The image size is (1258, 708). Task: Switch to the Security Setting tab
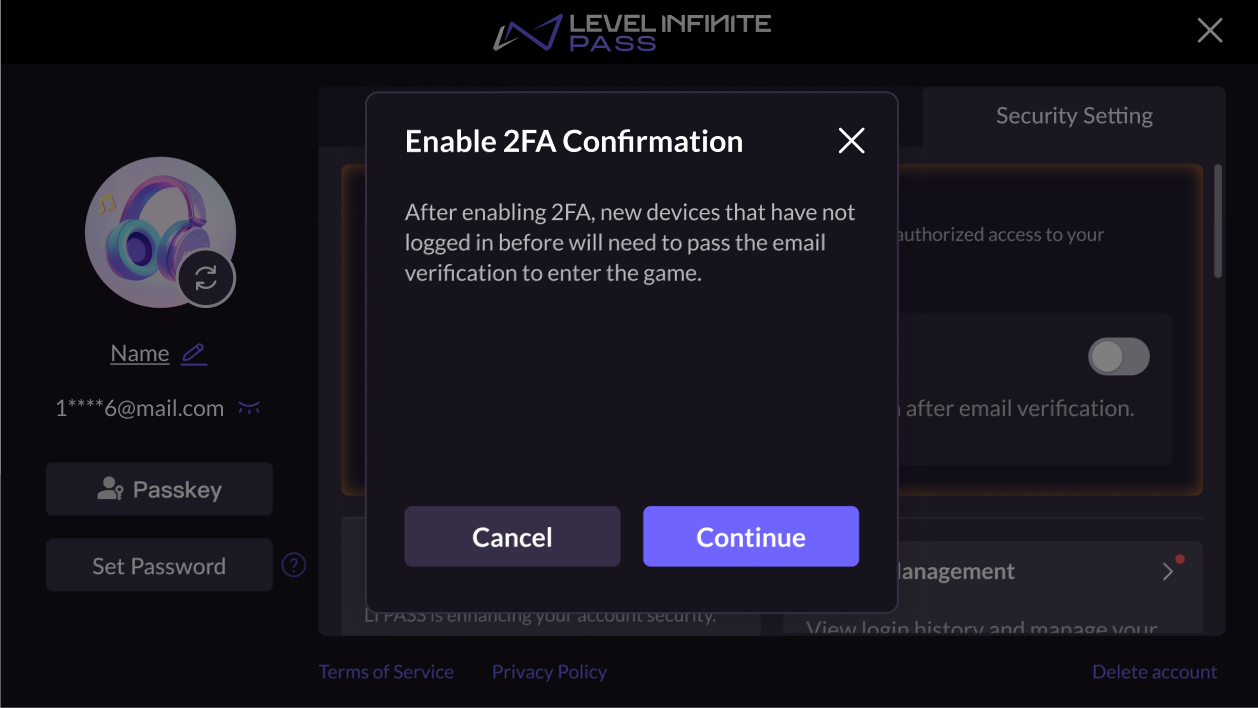(1073, 115)
